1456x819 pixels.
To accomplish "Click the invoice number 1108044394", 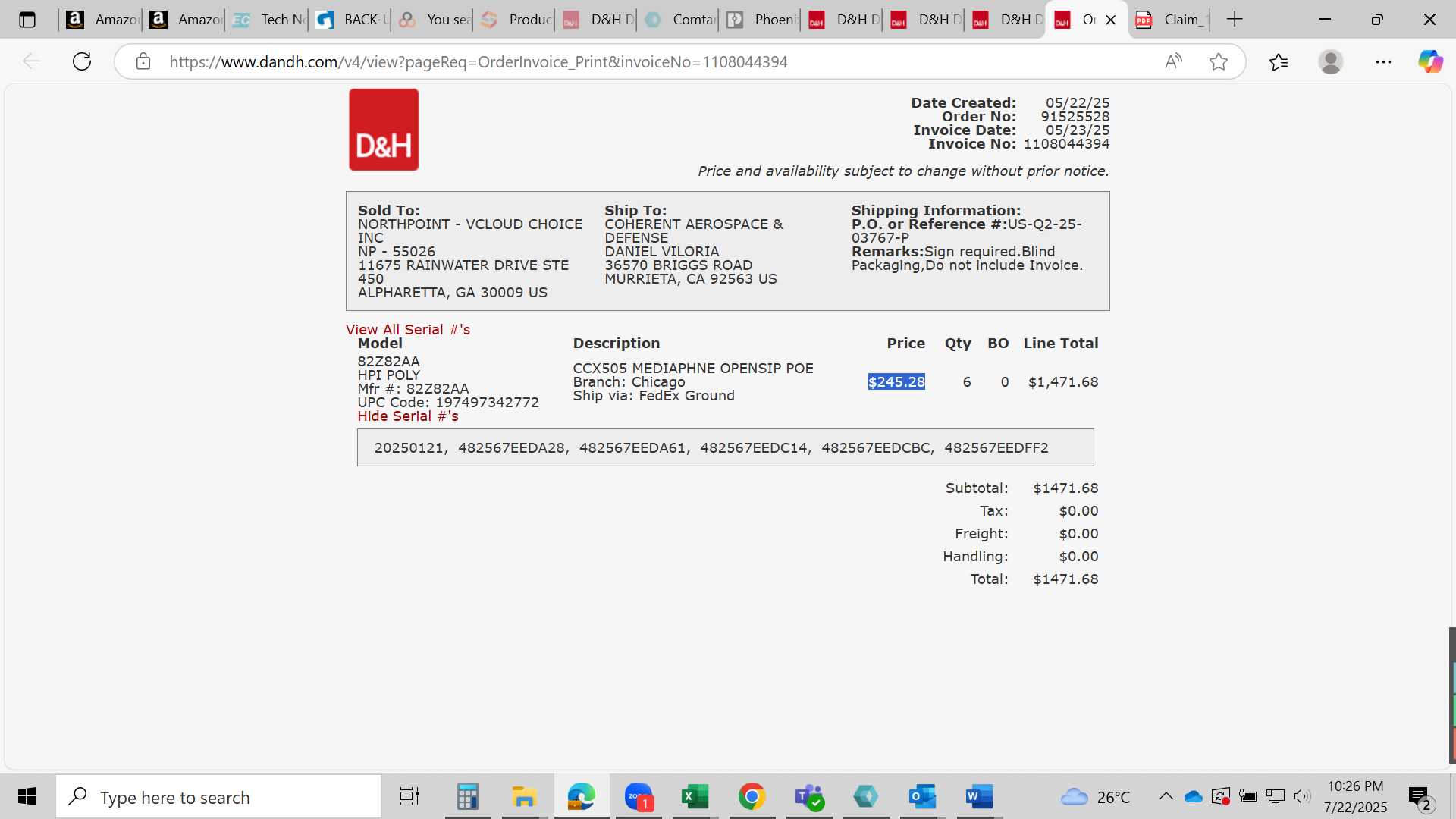I will click(x=1066, y=144).
